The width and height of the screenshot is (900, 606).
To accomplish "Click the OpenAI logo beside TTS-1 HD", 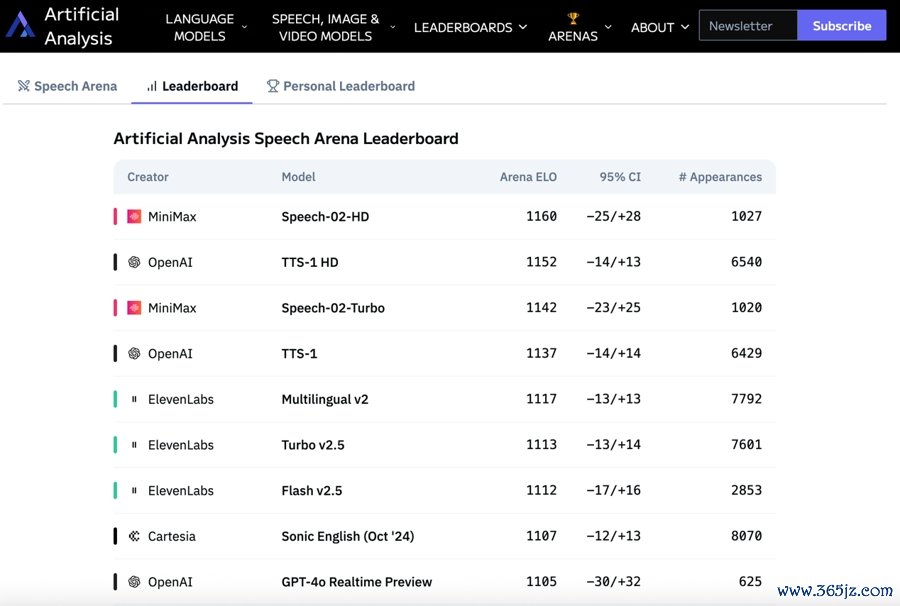I will tap(134, 262).
